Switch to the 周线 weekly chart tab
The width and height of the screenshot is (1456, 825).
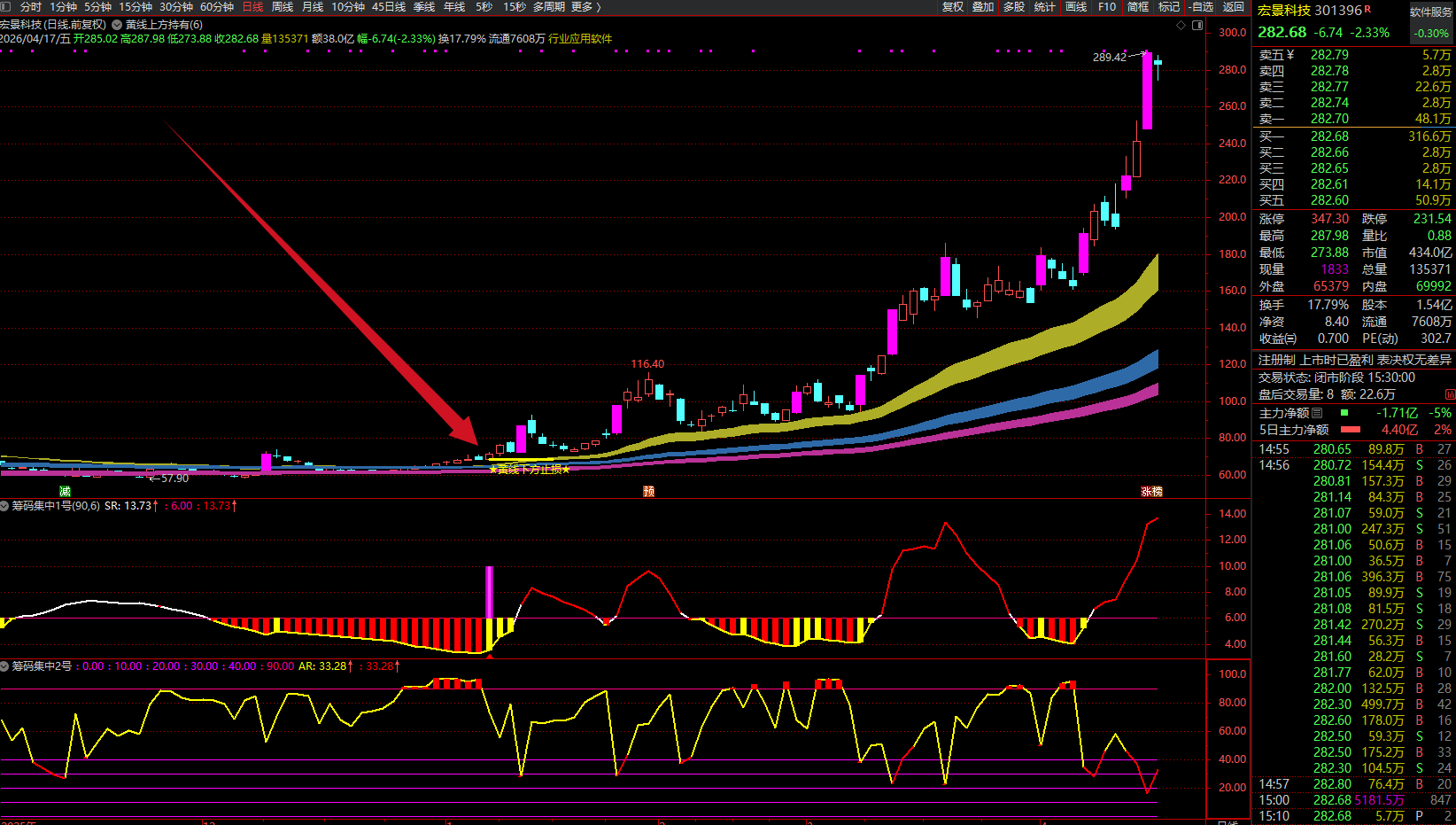(283, 6)
